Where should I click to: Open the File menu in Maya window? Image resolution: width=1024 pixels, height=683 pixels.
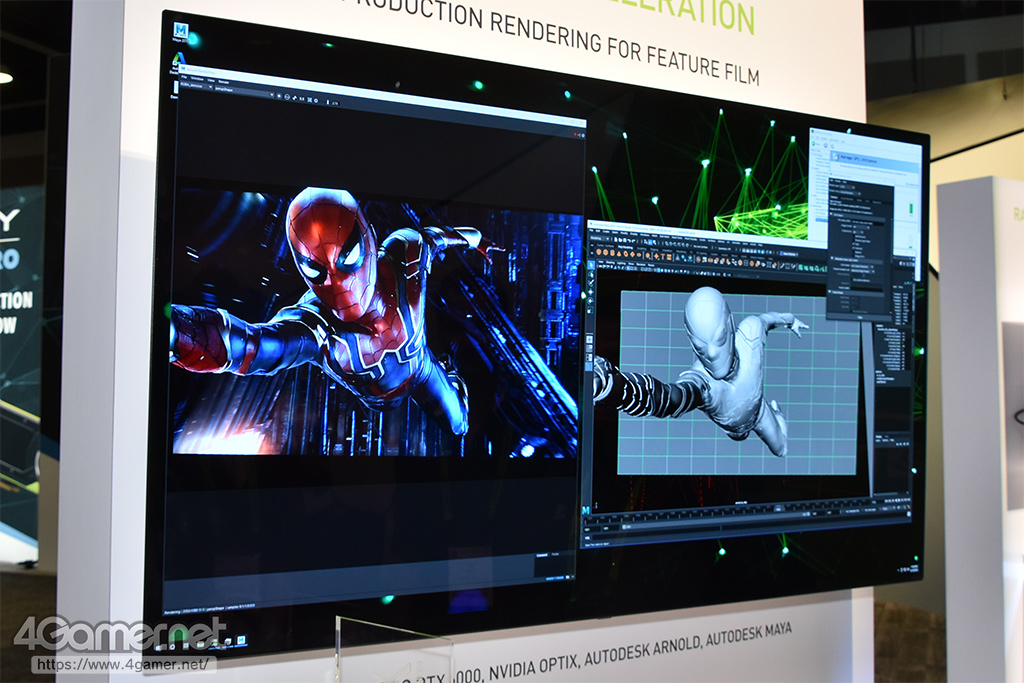[591, 230]
